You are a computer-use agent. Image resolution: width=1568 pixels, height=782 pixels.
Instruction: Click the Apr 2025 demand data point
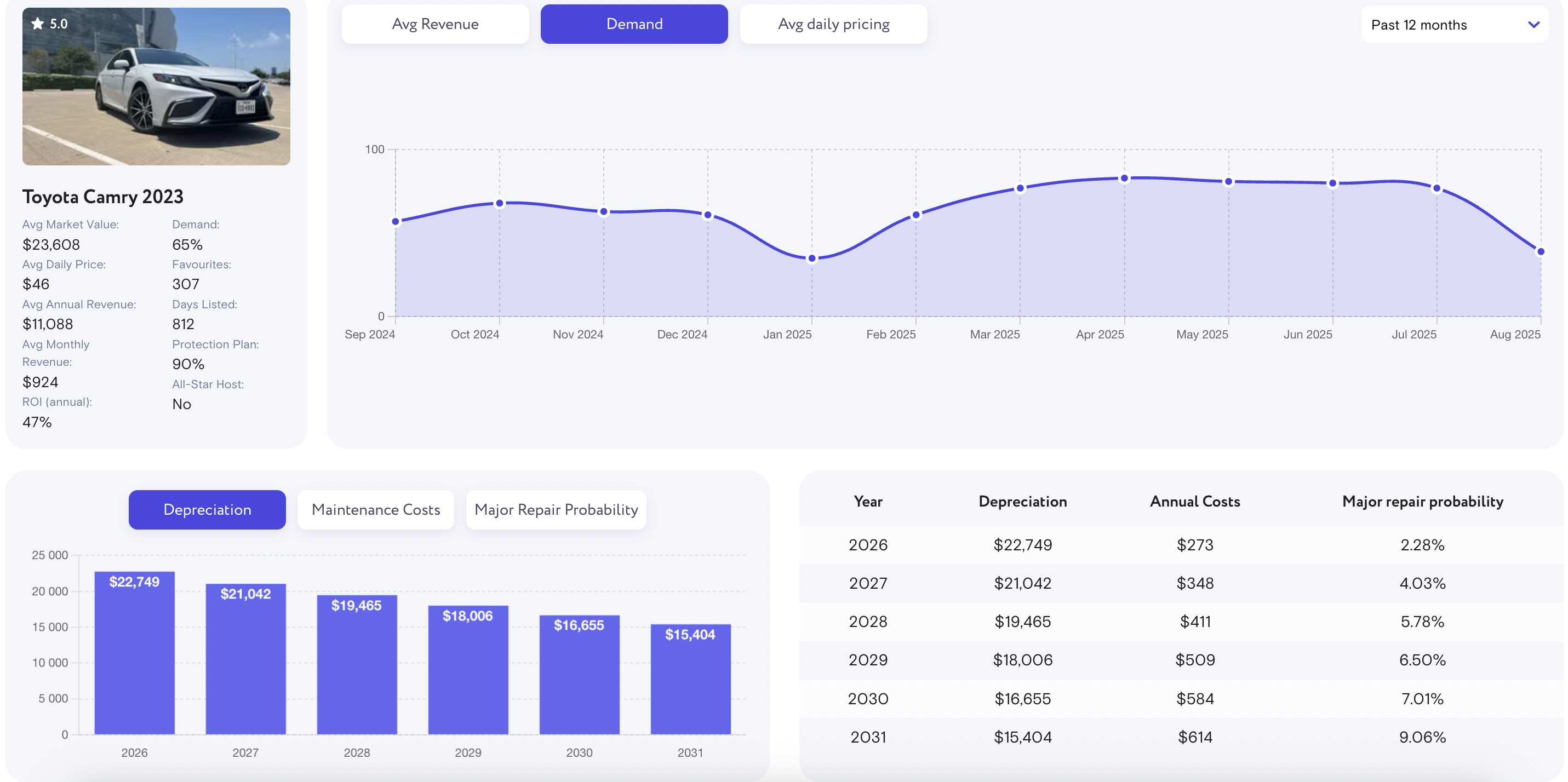[x=1124, y=179]
